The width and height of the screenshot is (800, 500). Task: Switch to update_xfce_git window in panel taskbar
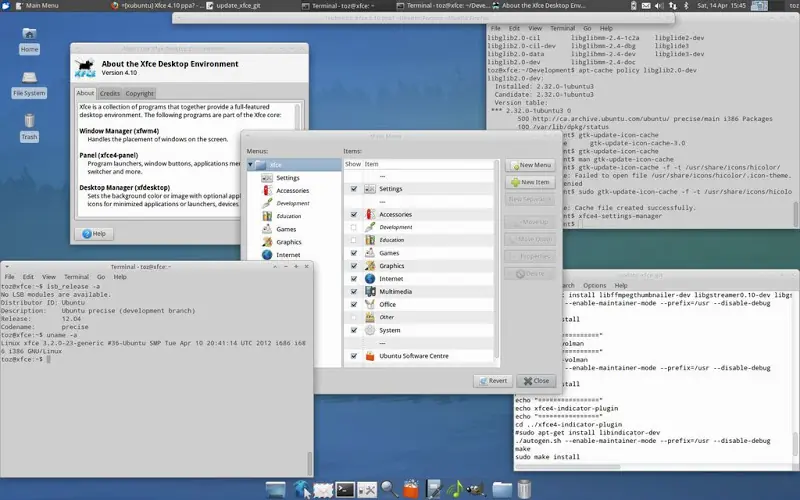point(239,6)
